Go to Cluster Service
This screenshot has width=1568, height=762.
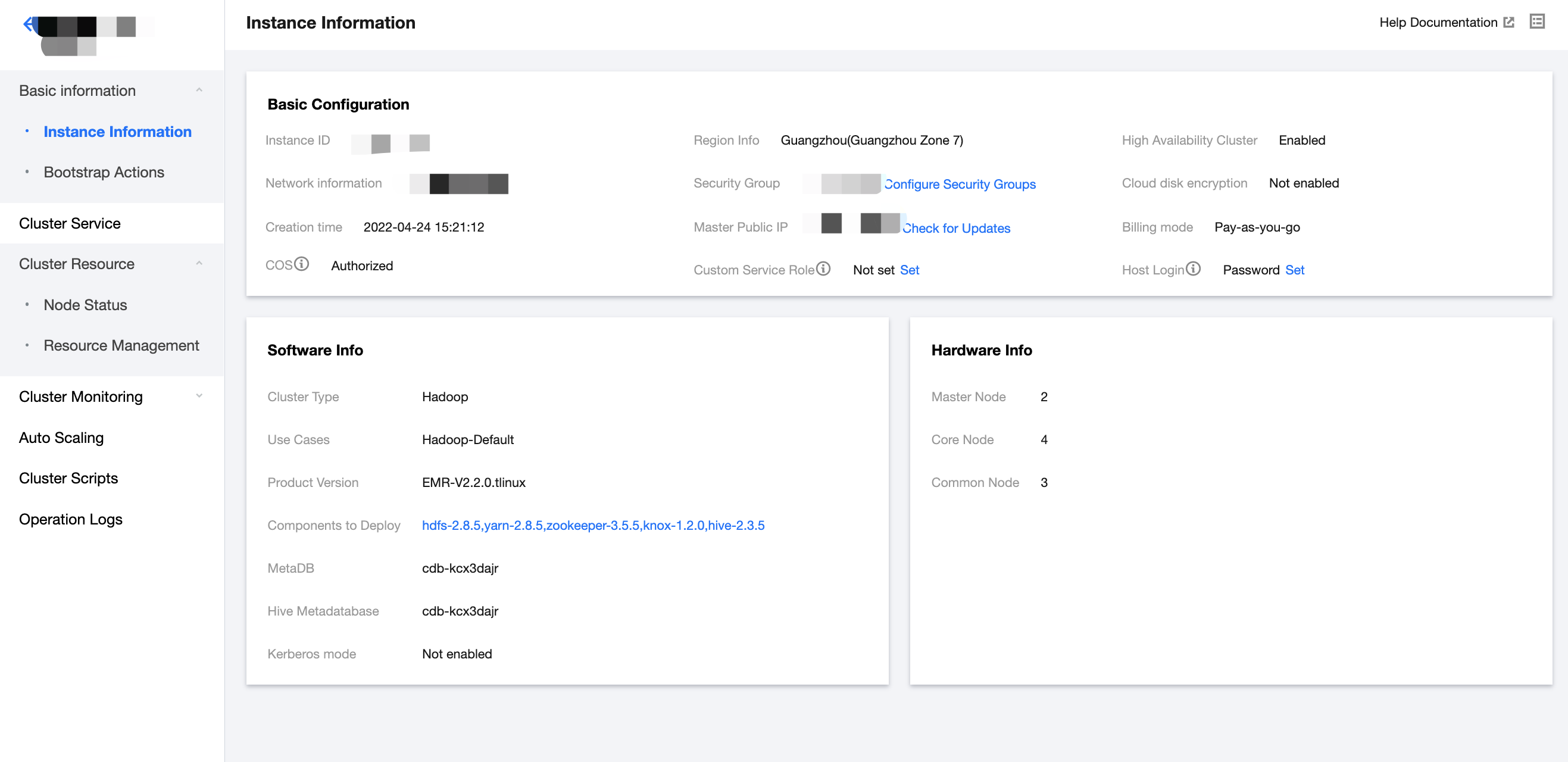[x=70, y=223]
